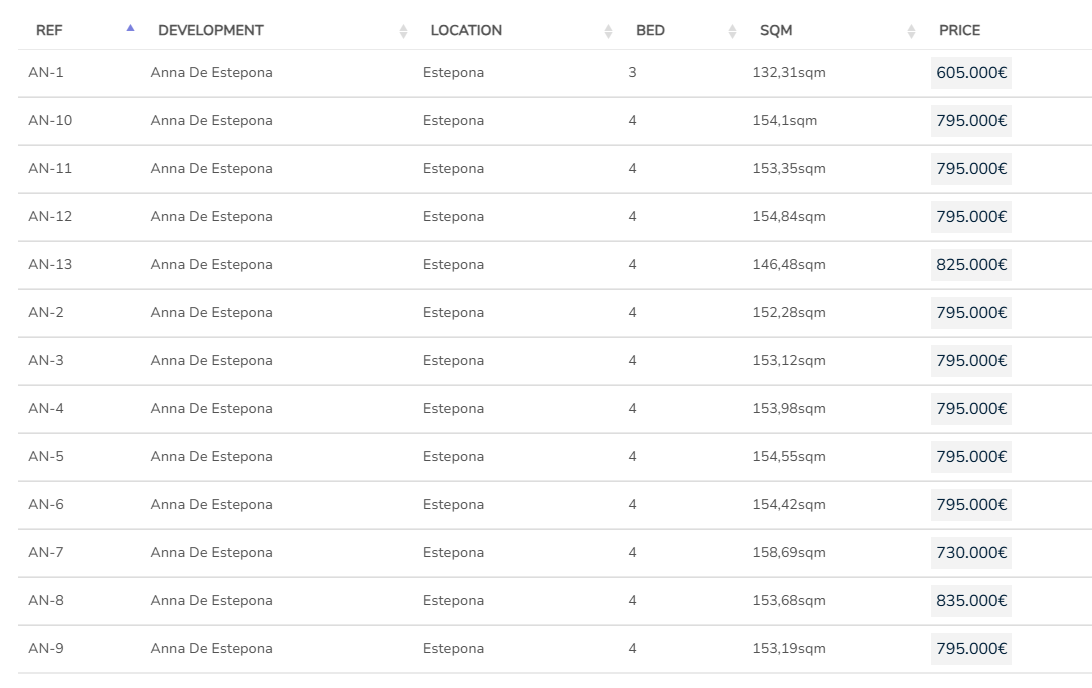
Task: Click the 158,69sqm area cell
Action: (789, 553)
